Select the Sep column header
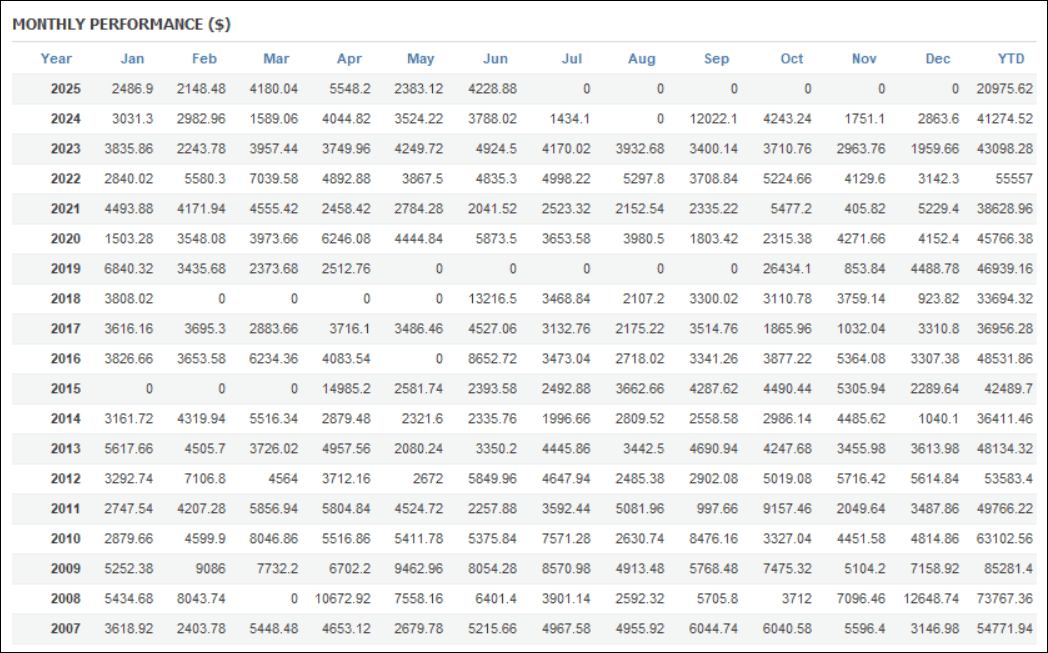 tap(716, 59)
